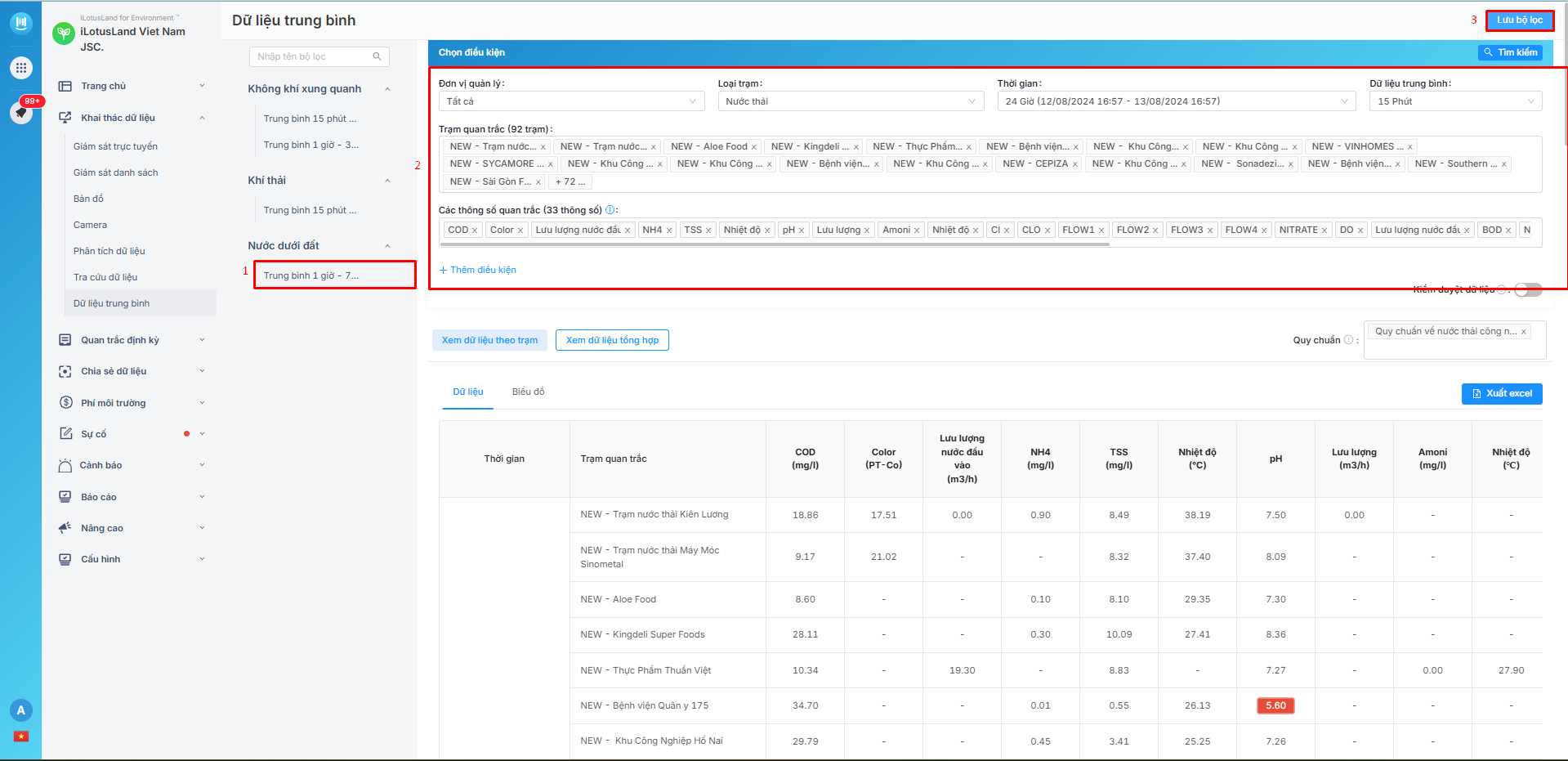Click the Xuất excel export button
1568x761 pixels.
click(x=1502, y=394)
